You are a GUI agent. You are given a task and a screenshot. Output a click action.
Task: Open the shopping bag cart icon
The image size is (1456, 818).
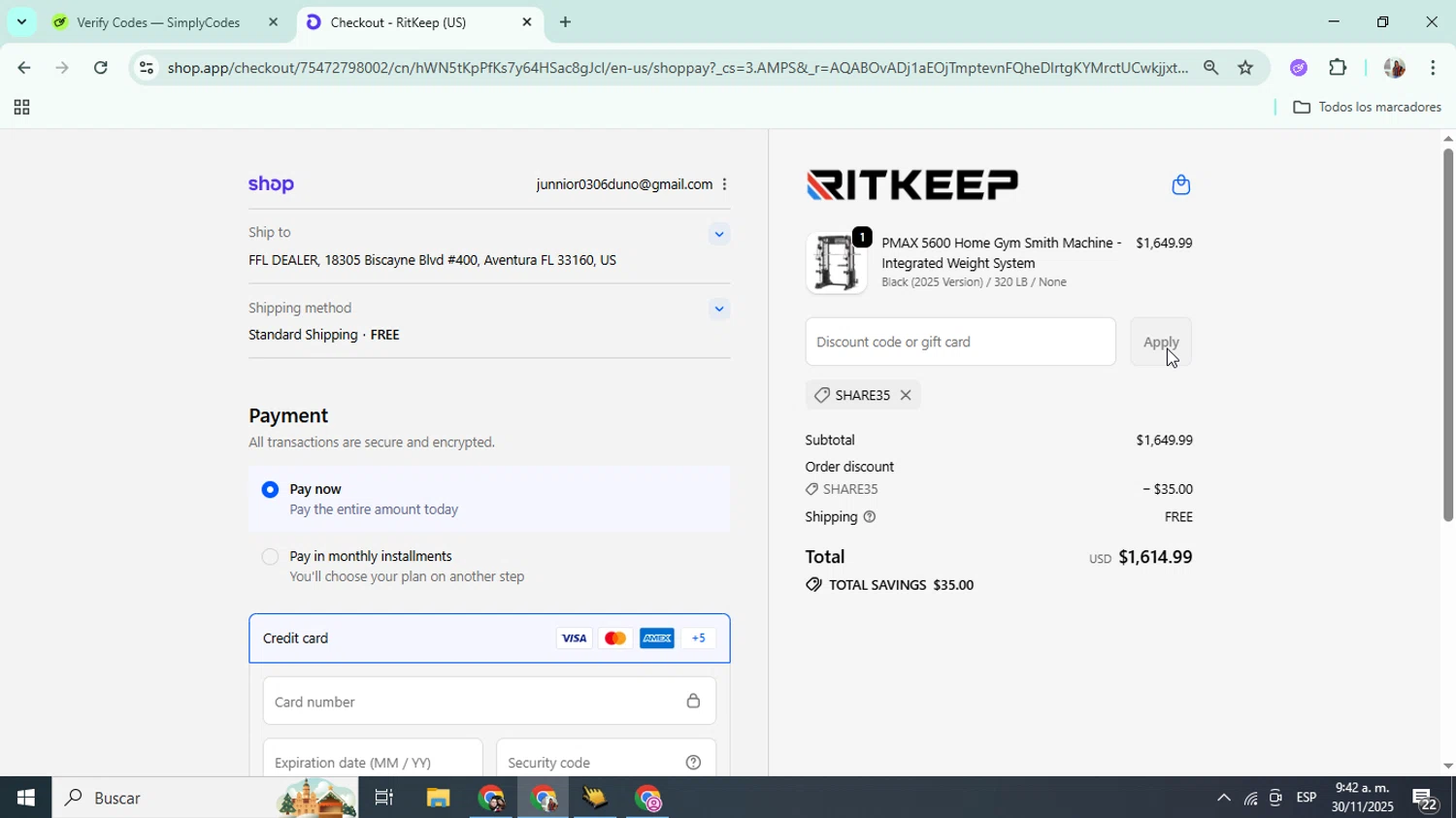pos(1180,184)
